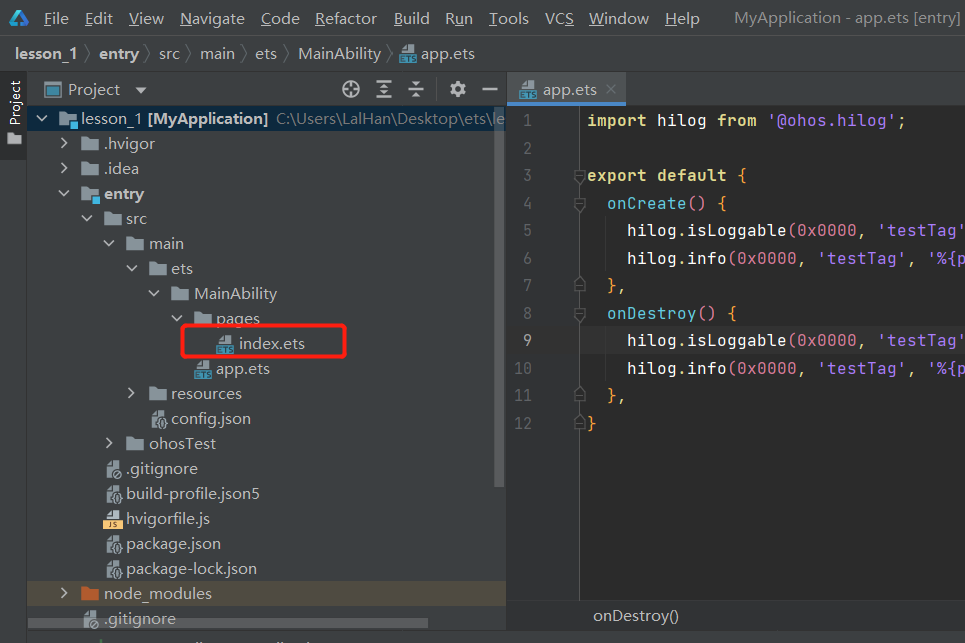Viewport: 965px width, 643px height.
Task: Click the Collapse All icon in Project panel
Action: point(416,89)
